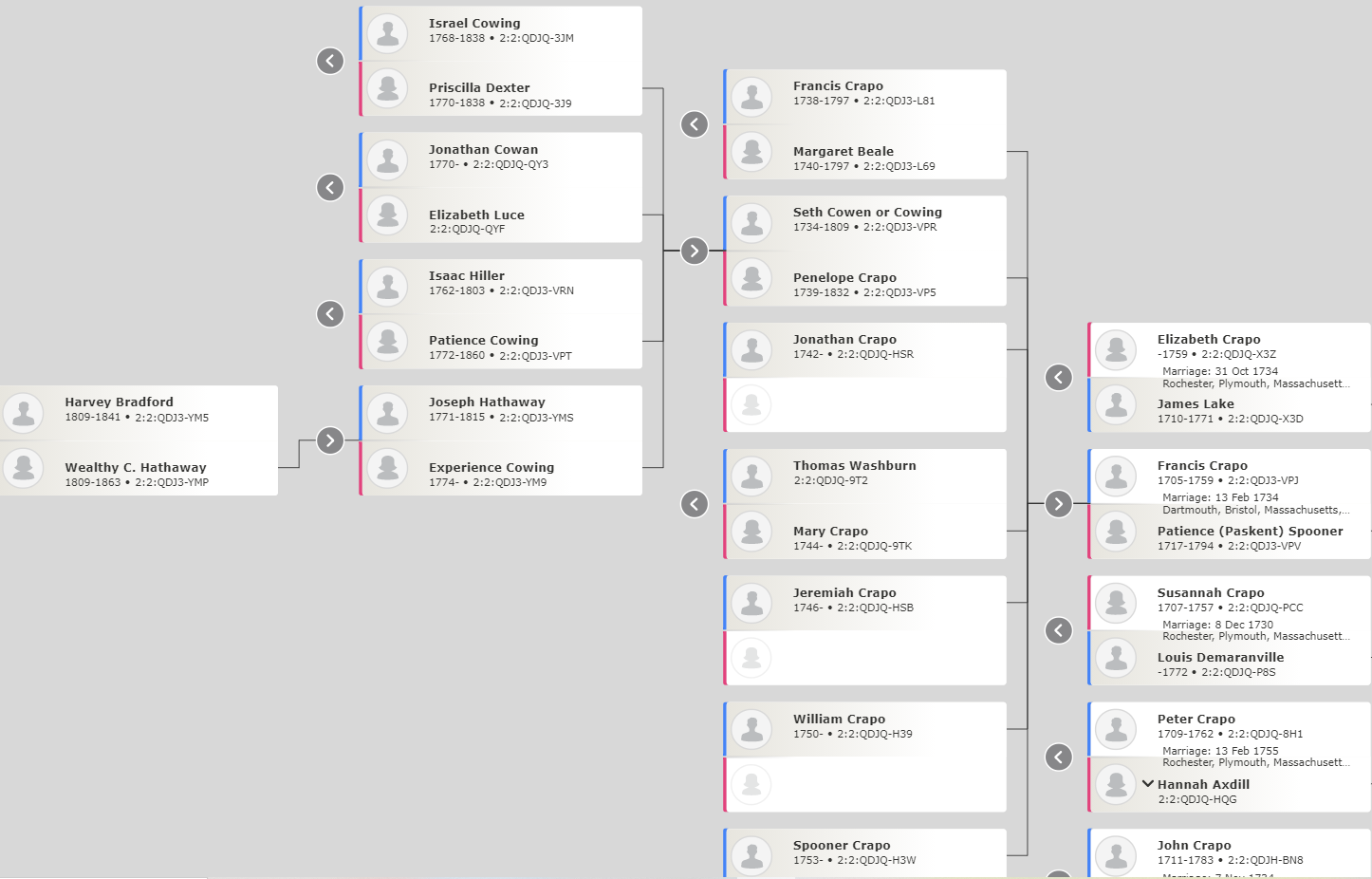Click Penelope Crapo's portrait icon

(751, 278)
